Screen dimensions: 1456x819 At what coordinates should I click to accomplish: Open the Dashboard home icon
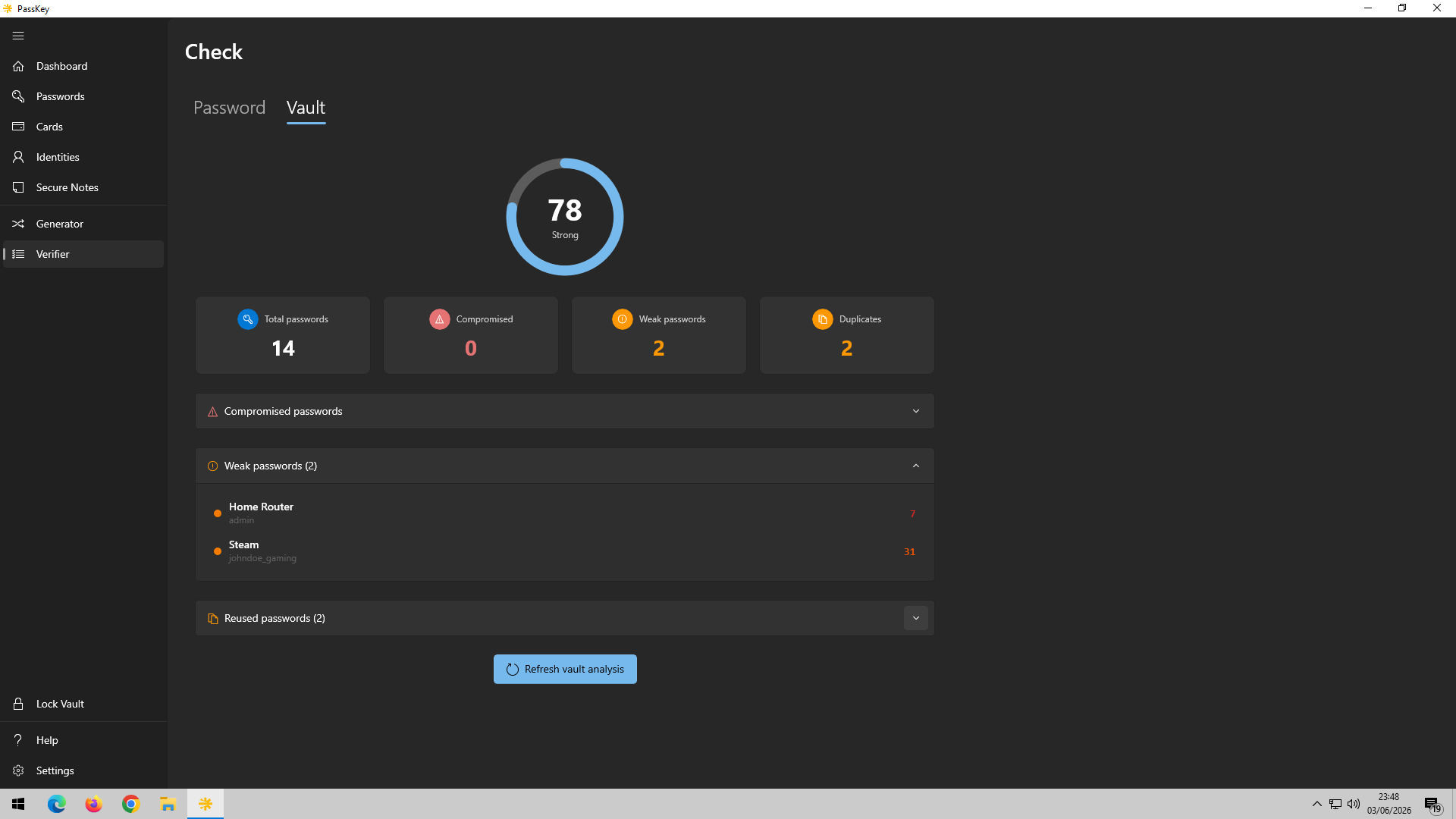[18, 66]
